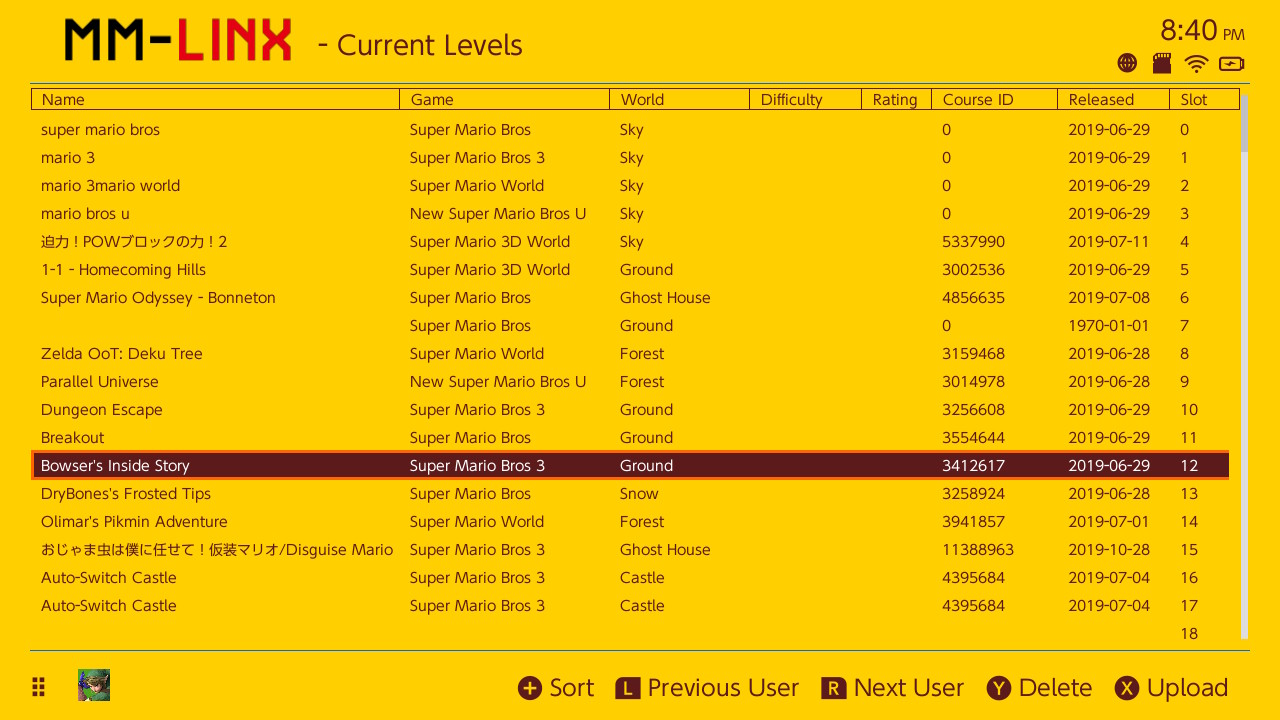Sort by the World column header
This screenshot has height=720, width=1280.
(680, 99)
